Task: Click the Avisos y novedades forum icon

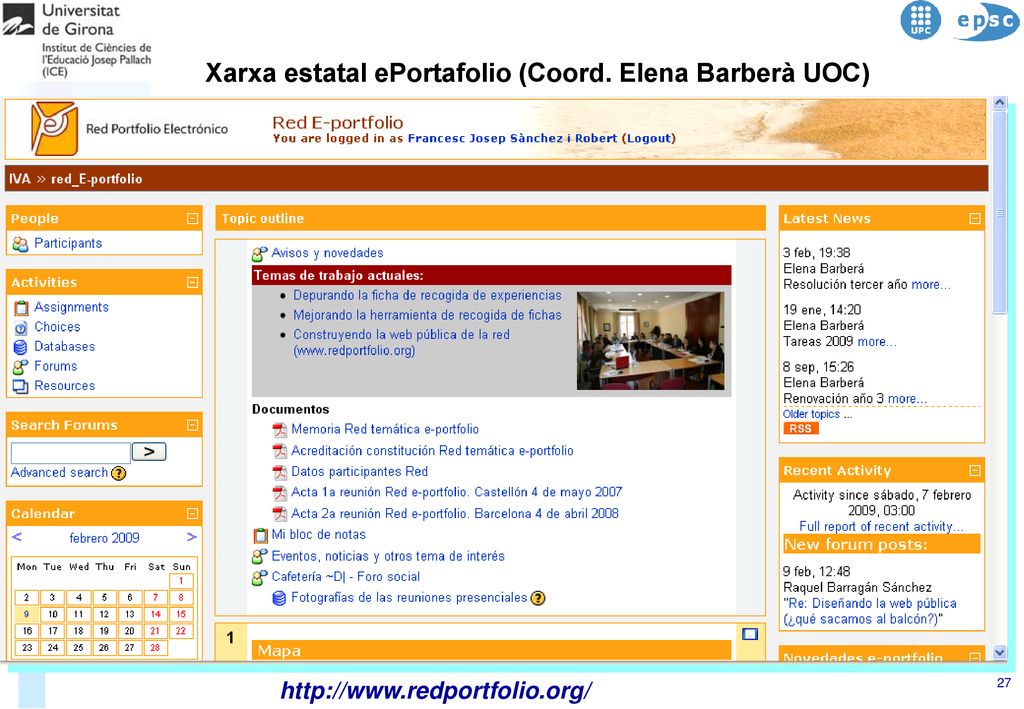Action: pos(260,253)
